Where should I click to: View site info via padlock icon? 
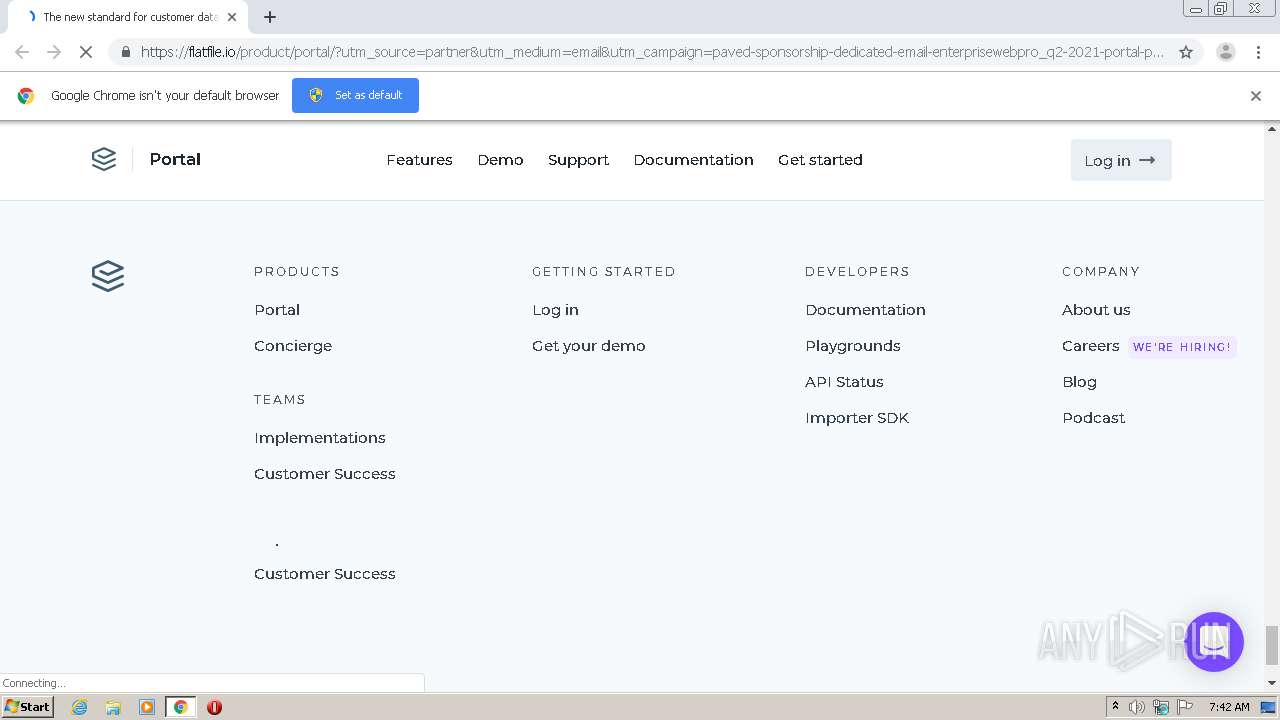[125, 52]
